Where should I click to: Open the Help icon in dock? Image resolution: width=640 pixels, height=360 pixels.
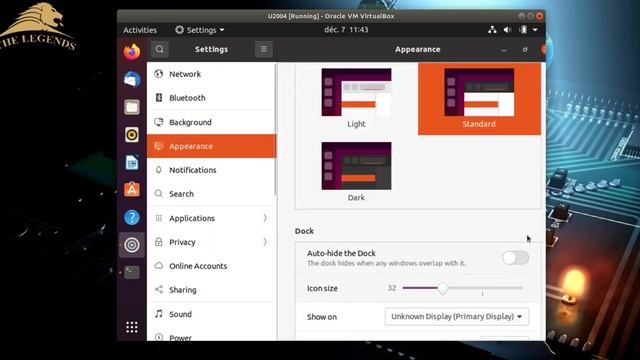pyautogui.click(x=131, y=217)
